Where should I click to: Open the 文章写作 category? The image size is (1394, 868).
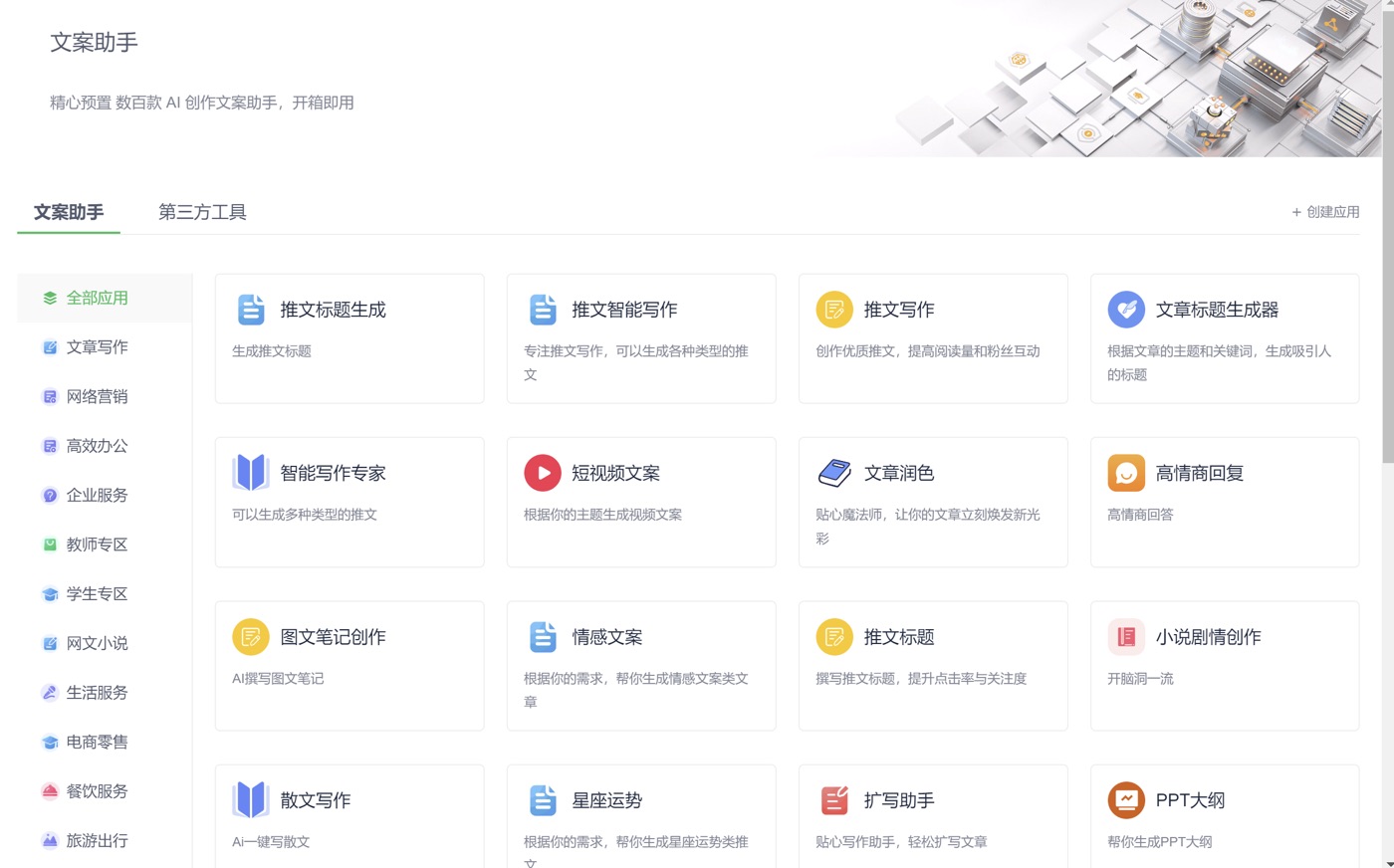(105, 347)
